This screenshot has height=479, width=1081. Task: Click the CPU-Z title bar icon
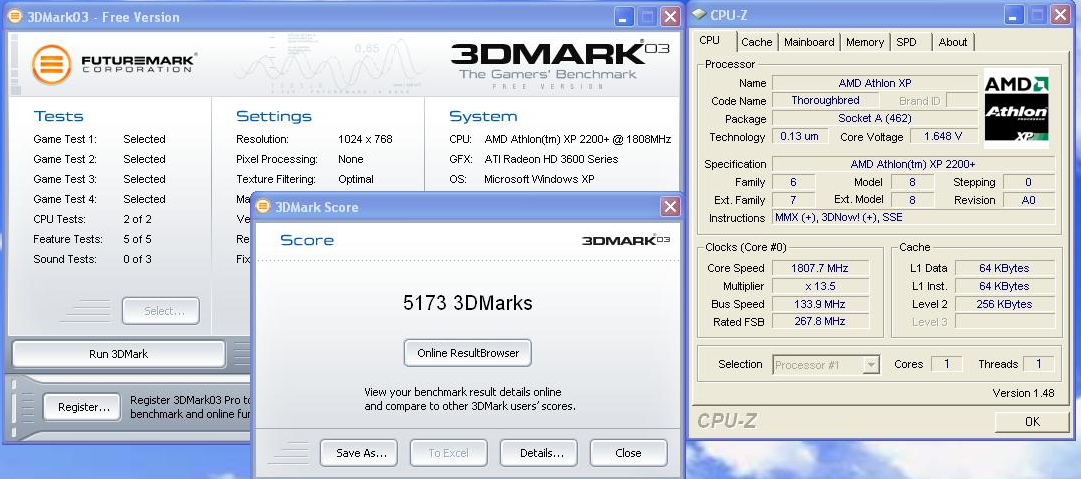click(699, 14)
